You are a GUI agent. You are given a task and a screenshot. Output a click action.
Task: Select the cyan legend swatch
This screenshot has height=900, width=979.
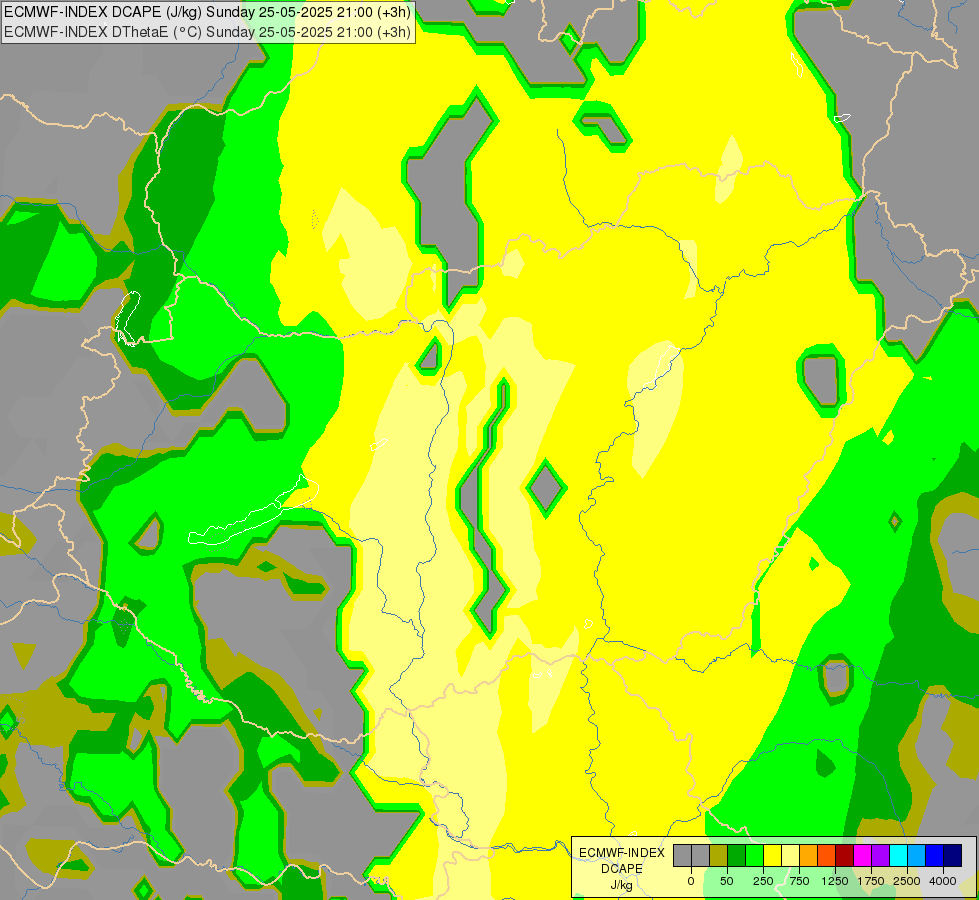pyautogui.click(x=898, y=855)
